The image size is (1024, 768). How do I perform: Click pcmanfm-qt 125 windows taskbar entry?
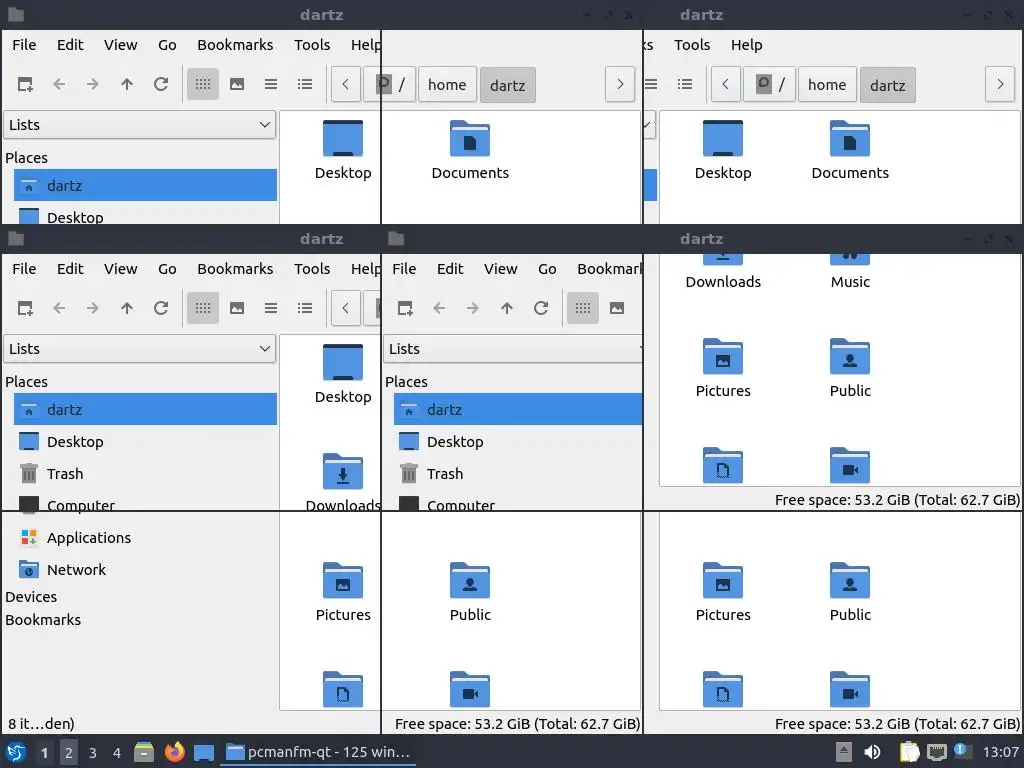click(x=318, y=752)
